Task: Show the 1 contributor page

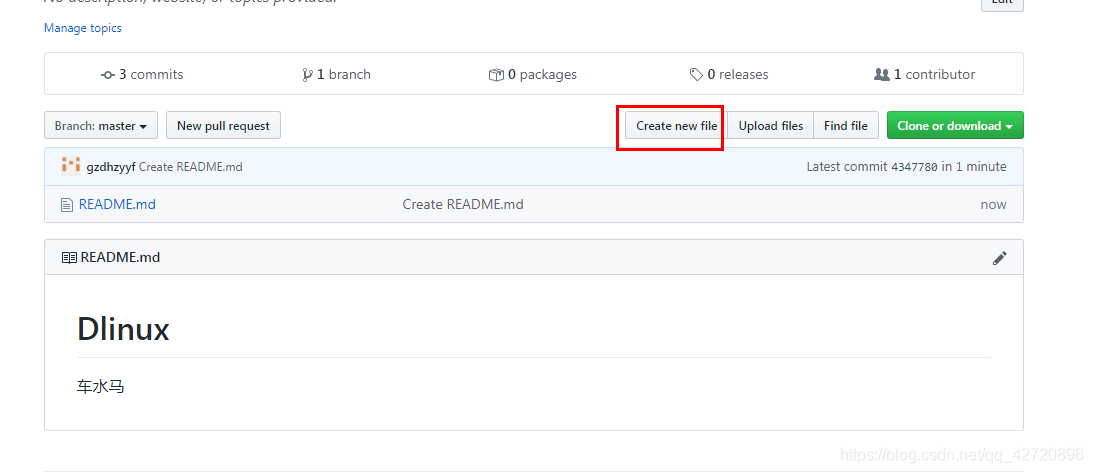Action: coord(924,75)
